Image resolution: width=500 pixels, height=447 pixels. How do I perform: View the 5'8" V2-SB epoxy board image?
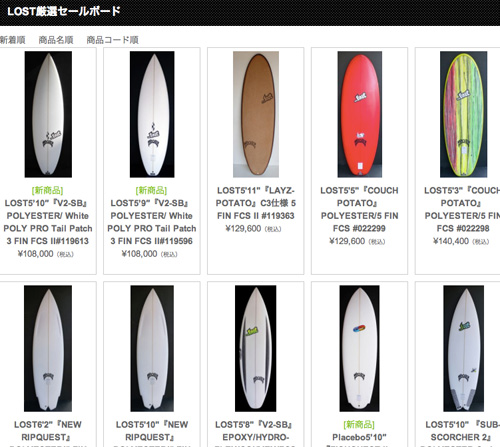[x=256, y=348]
